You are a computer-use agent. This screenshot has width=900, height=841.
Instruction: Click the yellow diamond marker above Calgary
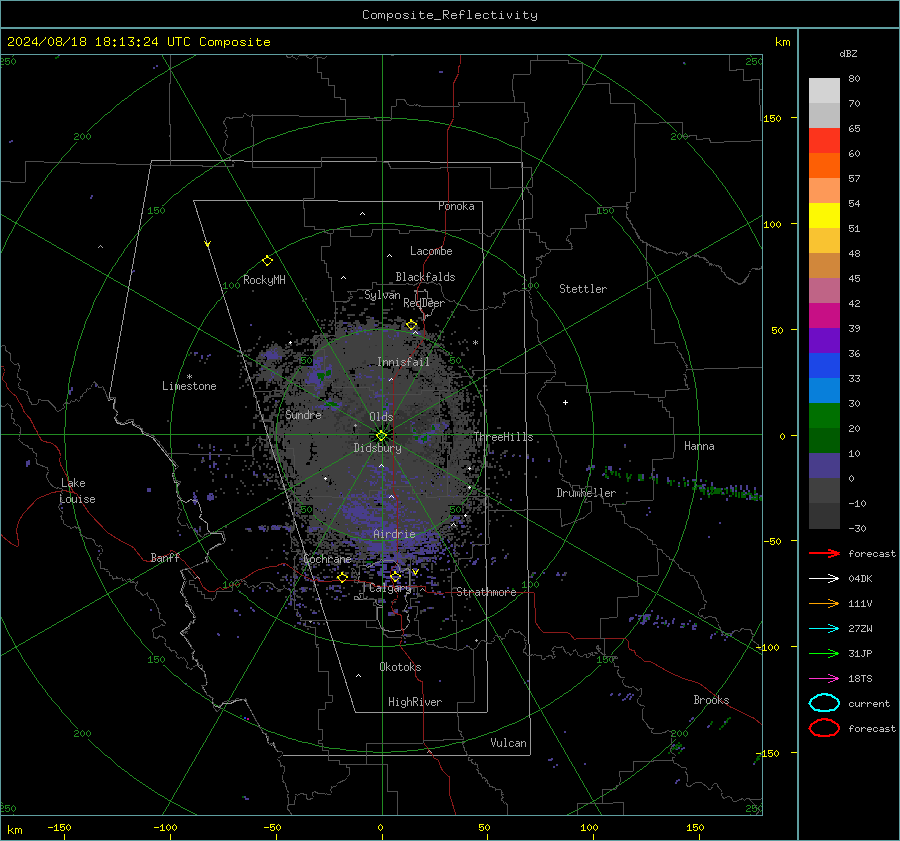(x=395, y=577)
